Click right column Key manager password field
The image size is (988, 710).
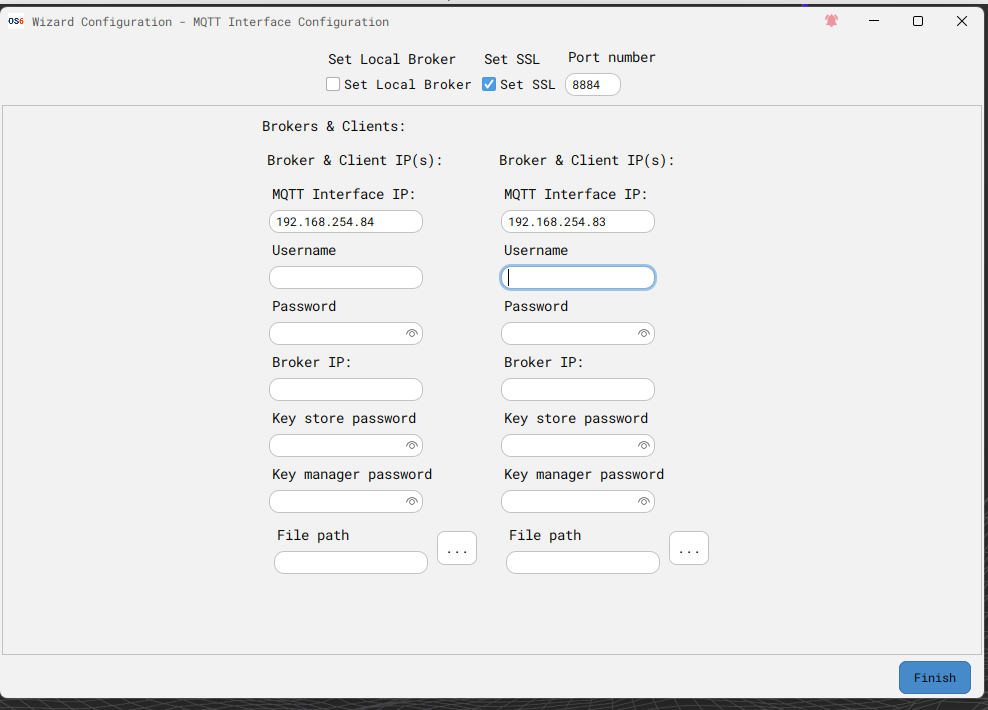click(x=578, y=502)
